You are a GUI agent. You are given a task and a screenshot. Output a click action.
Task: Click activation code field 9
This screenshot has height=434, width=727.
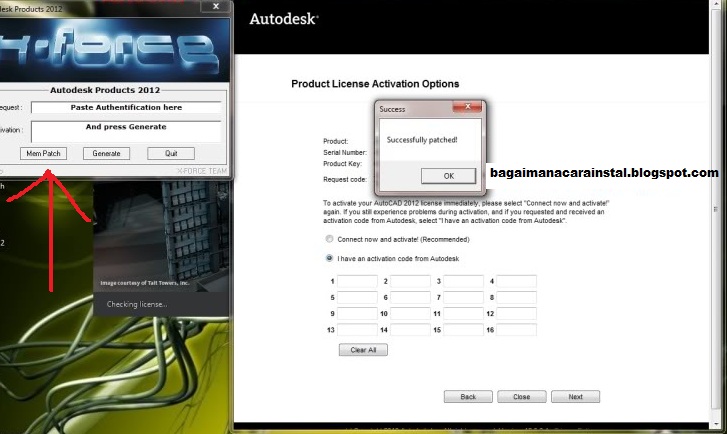[357, 313]
